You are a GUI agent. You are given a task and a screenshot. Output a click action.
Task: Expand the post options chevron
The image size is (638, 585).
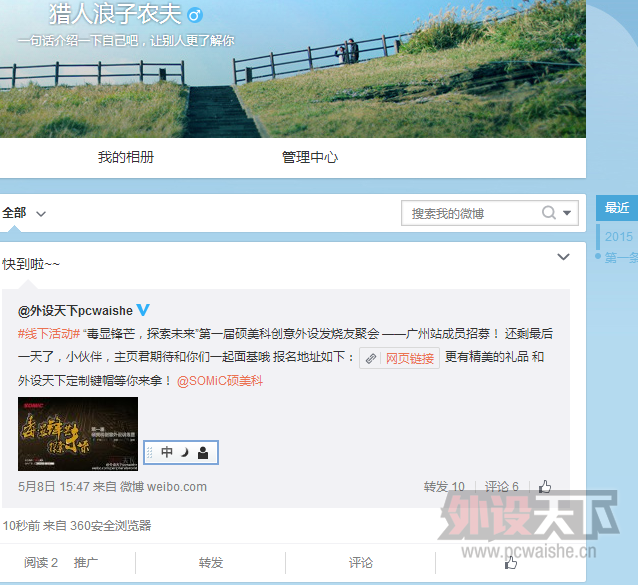pos(563,257)
